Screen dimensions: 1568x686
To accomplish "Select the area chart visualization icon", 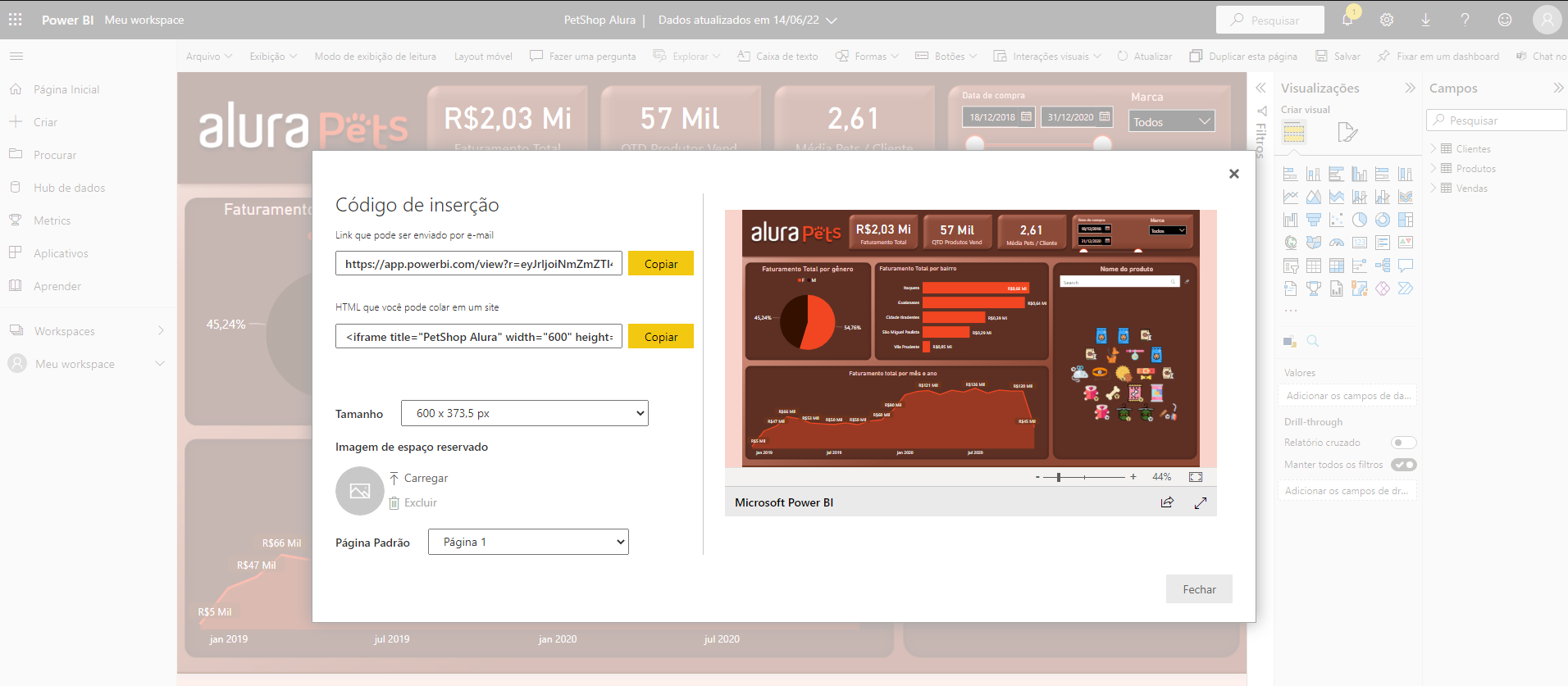I will tap(1314, 197).
